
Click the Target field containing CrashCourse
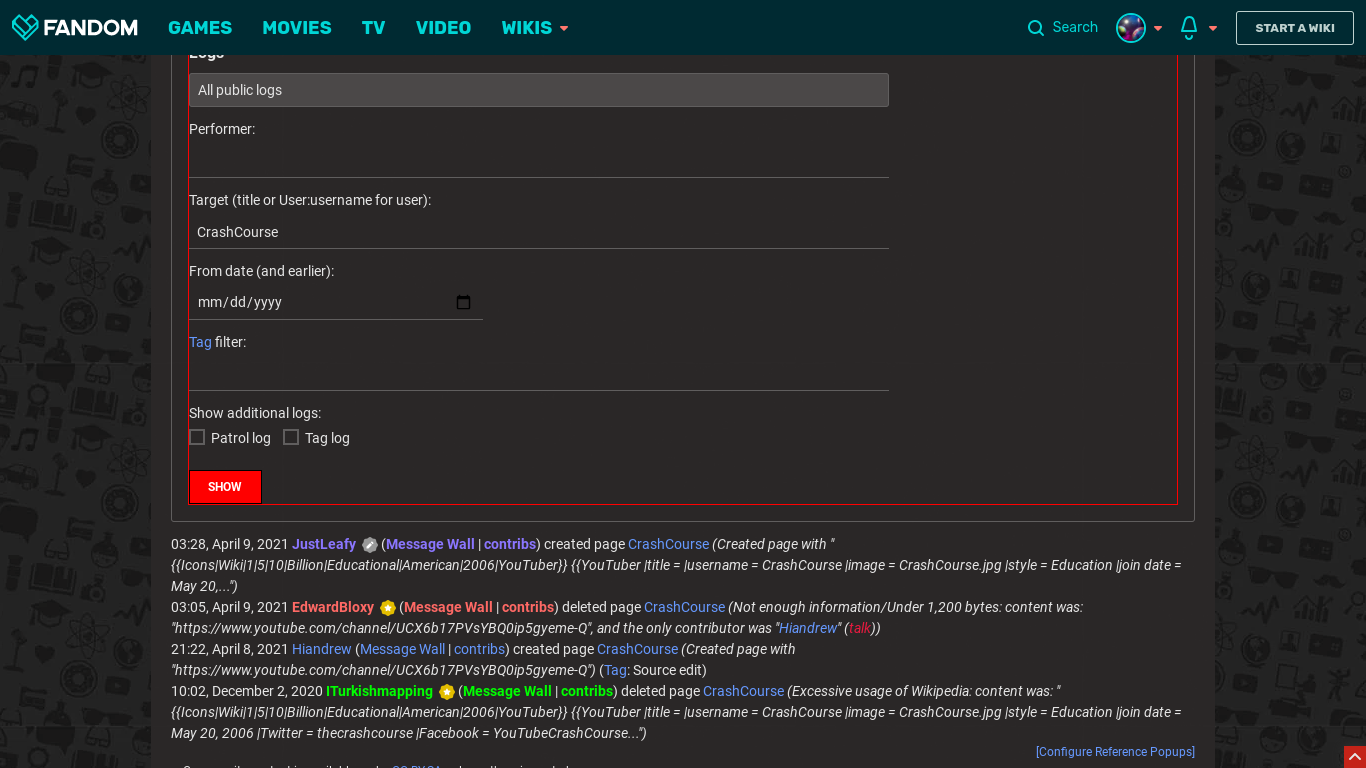coord(539,232)
